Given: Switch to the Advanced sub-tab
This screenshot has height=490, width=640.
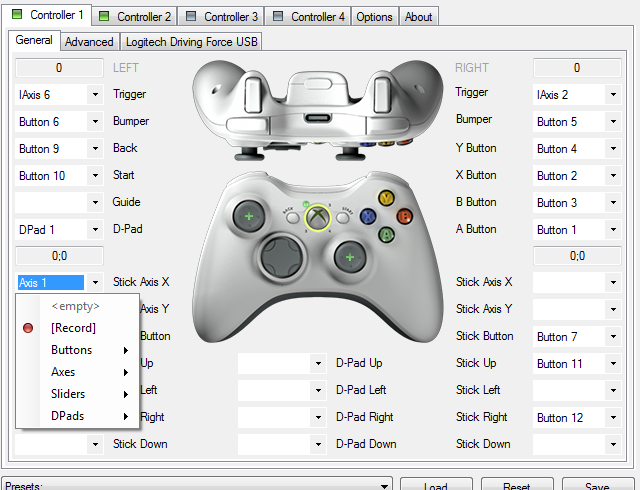Looking at the screenshot, I should 89,42.
